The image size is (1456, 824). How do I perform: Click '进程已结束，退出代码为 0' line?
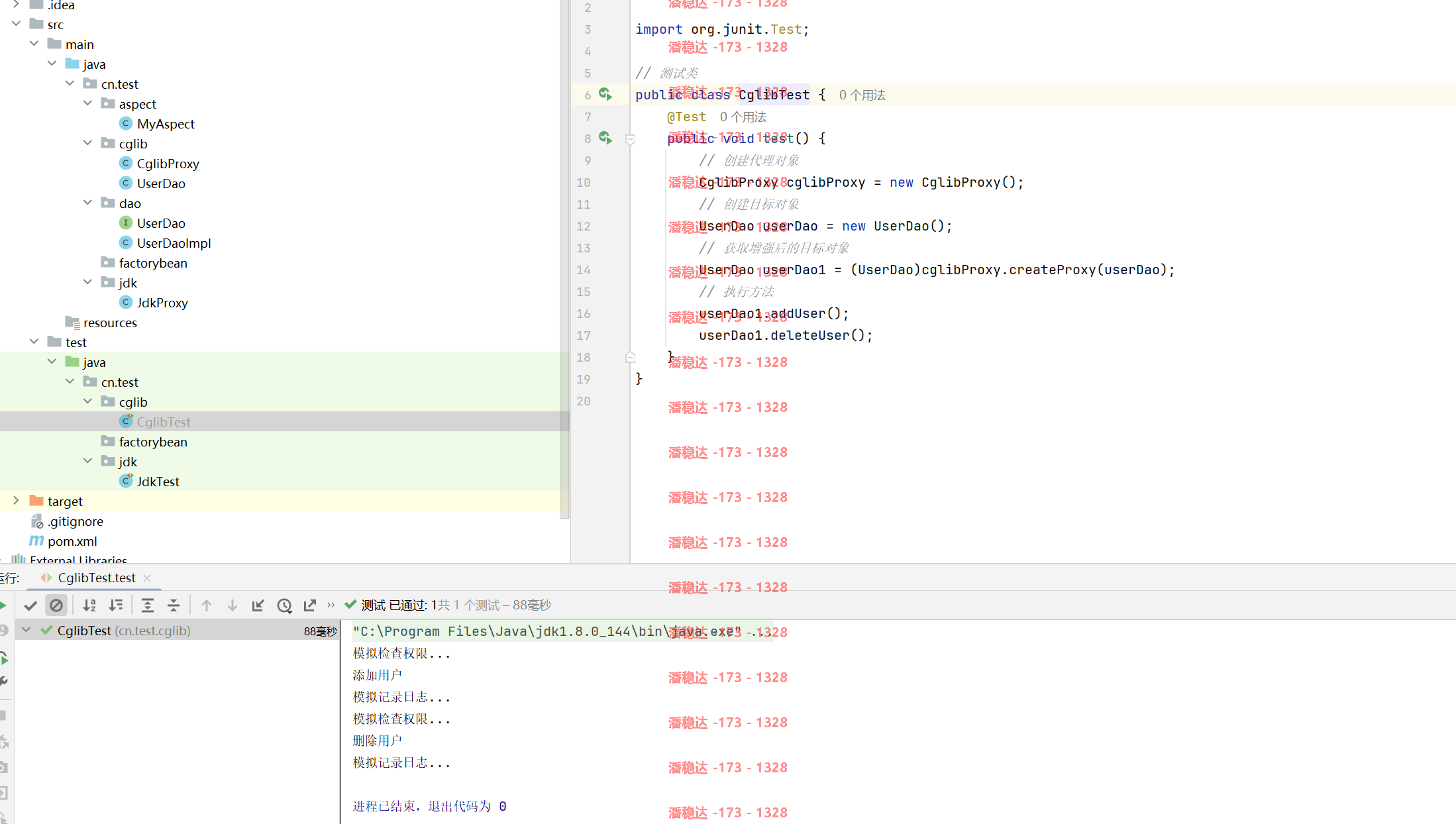tap(429, 806)
